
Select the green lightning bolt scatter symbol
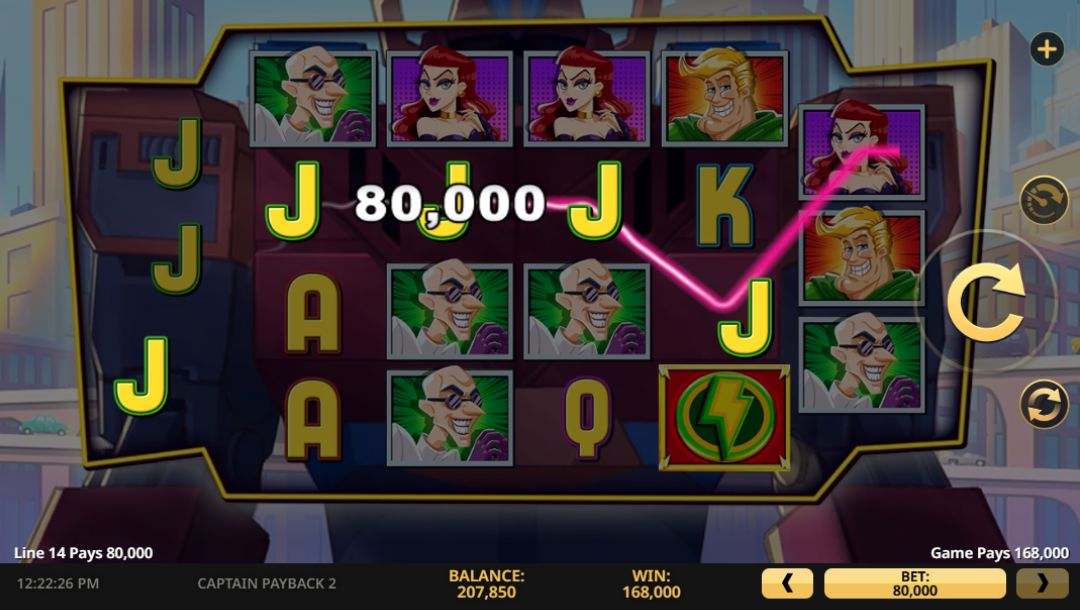[724, 417]
